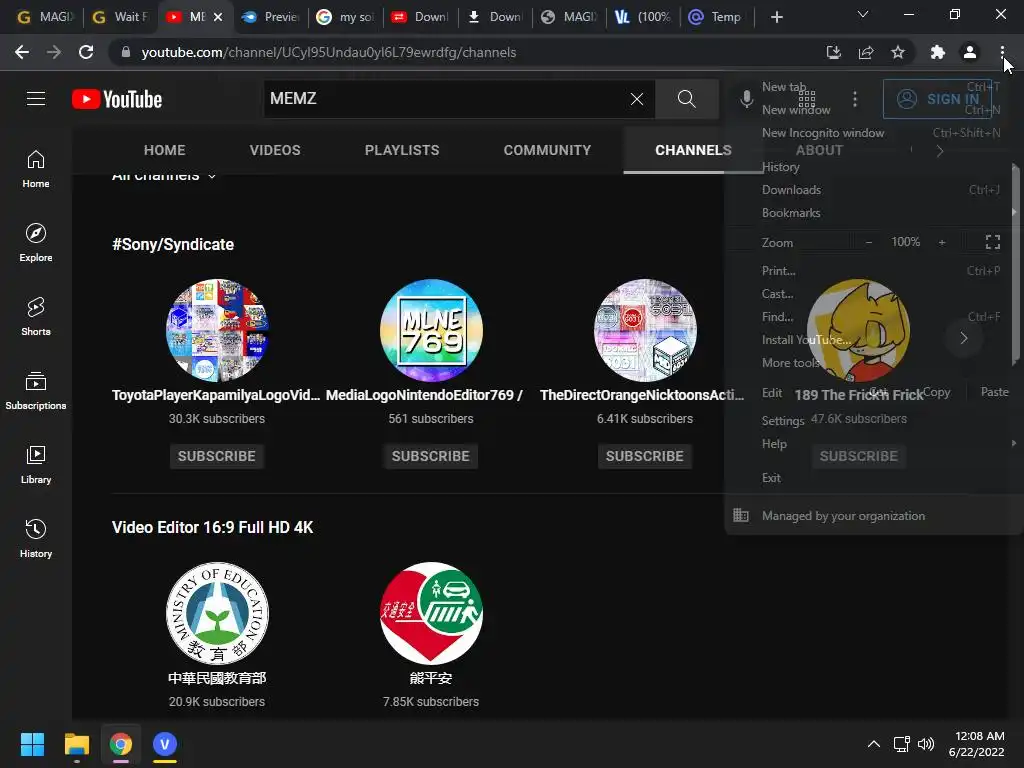
Task: Go forward in the browser
Action: pyautogui.click(x=54, y=52)
